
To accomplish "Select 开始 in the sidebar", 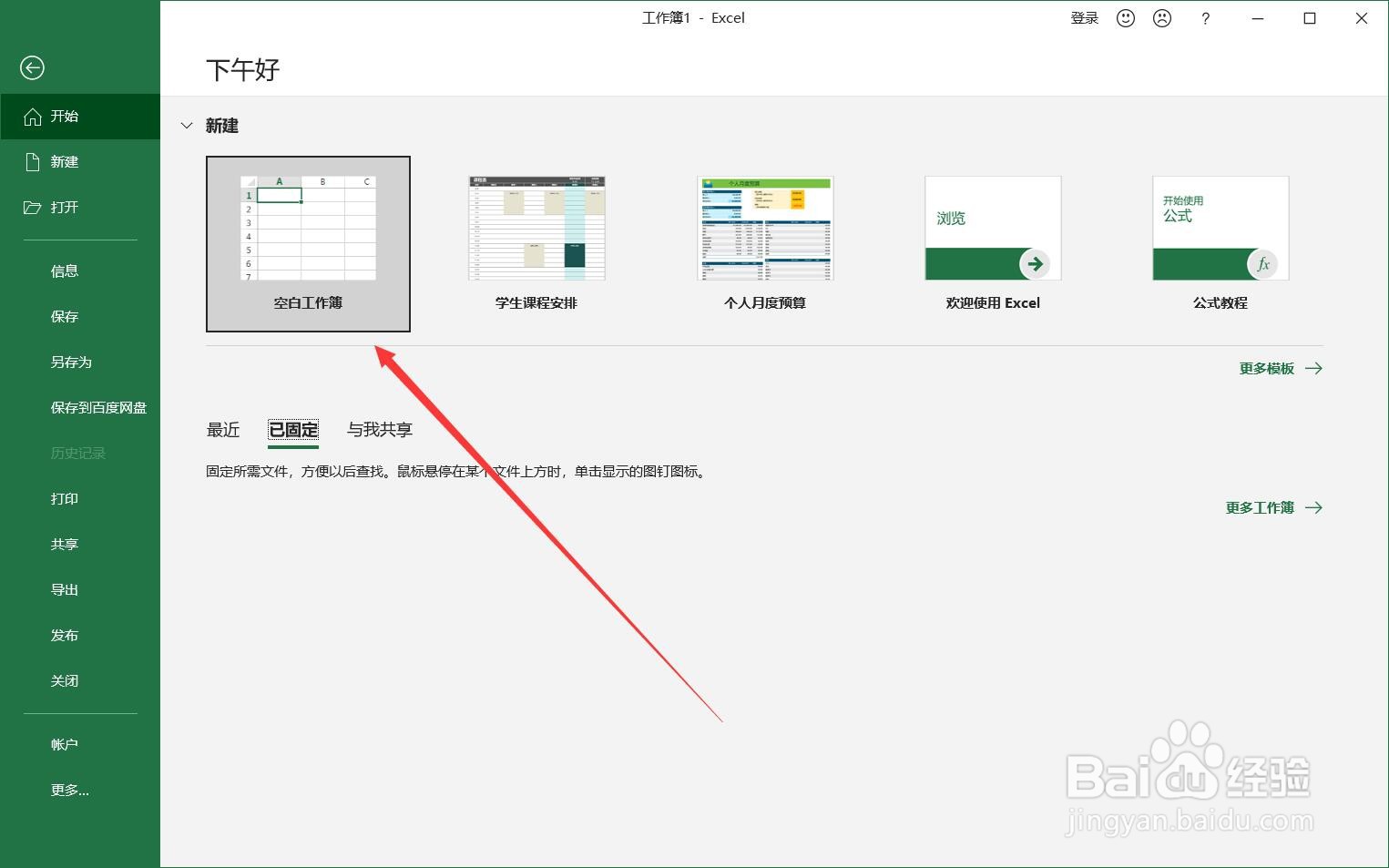I will (80, 117).
